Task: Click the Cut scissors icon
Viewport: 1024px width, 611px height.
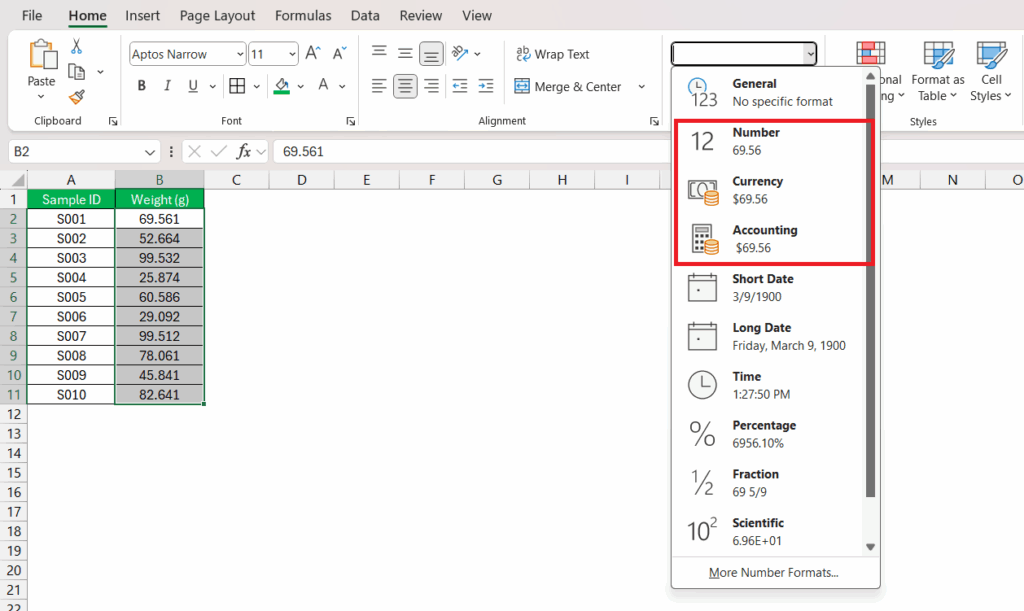Action: [76, 47]
